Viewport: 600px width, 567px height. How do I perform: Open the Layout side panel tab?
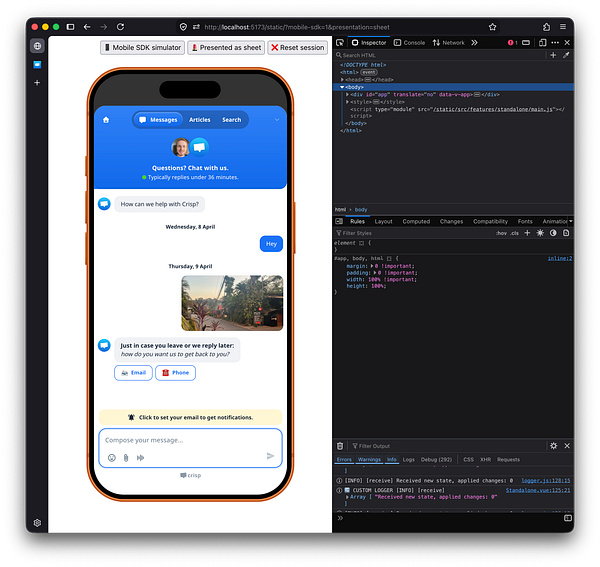[x=383, y=222]
